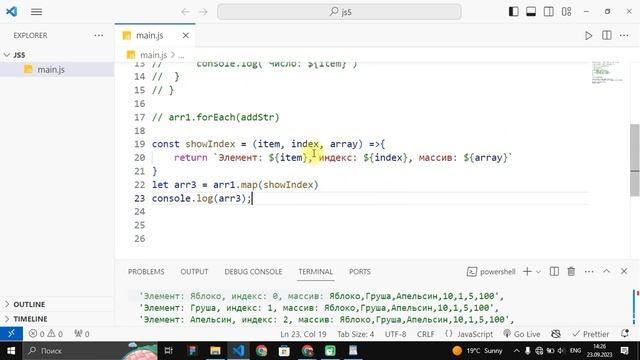Select the powershell terminal profile
Image resolution: width=640 pixels, height=360 pixels.
(x=491, y=272)
